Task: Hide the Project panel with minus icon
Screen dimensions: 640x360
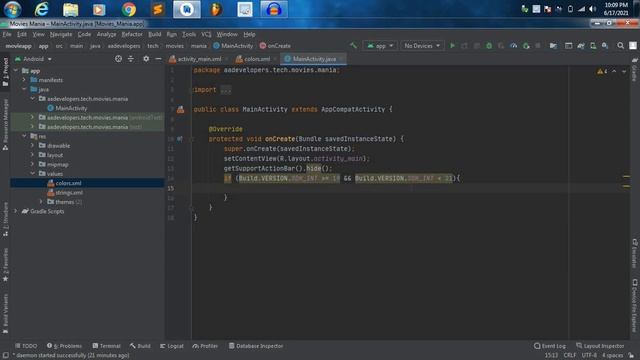Action: 158,59
